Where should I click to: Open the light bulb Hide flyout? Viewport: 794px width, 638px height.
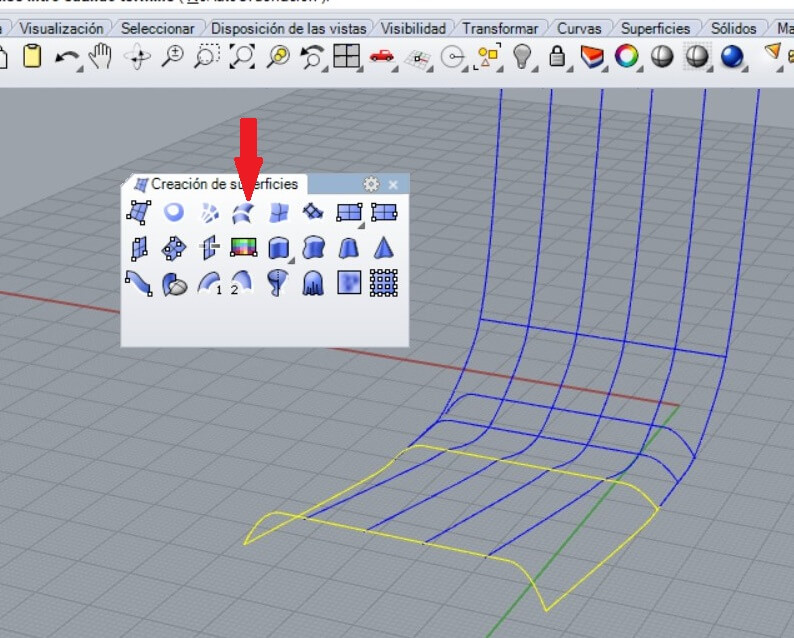pos(535,69)
